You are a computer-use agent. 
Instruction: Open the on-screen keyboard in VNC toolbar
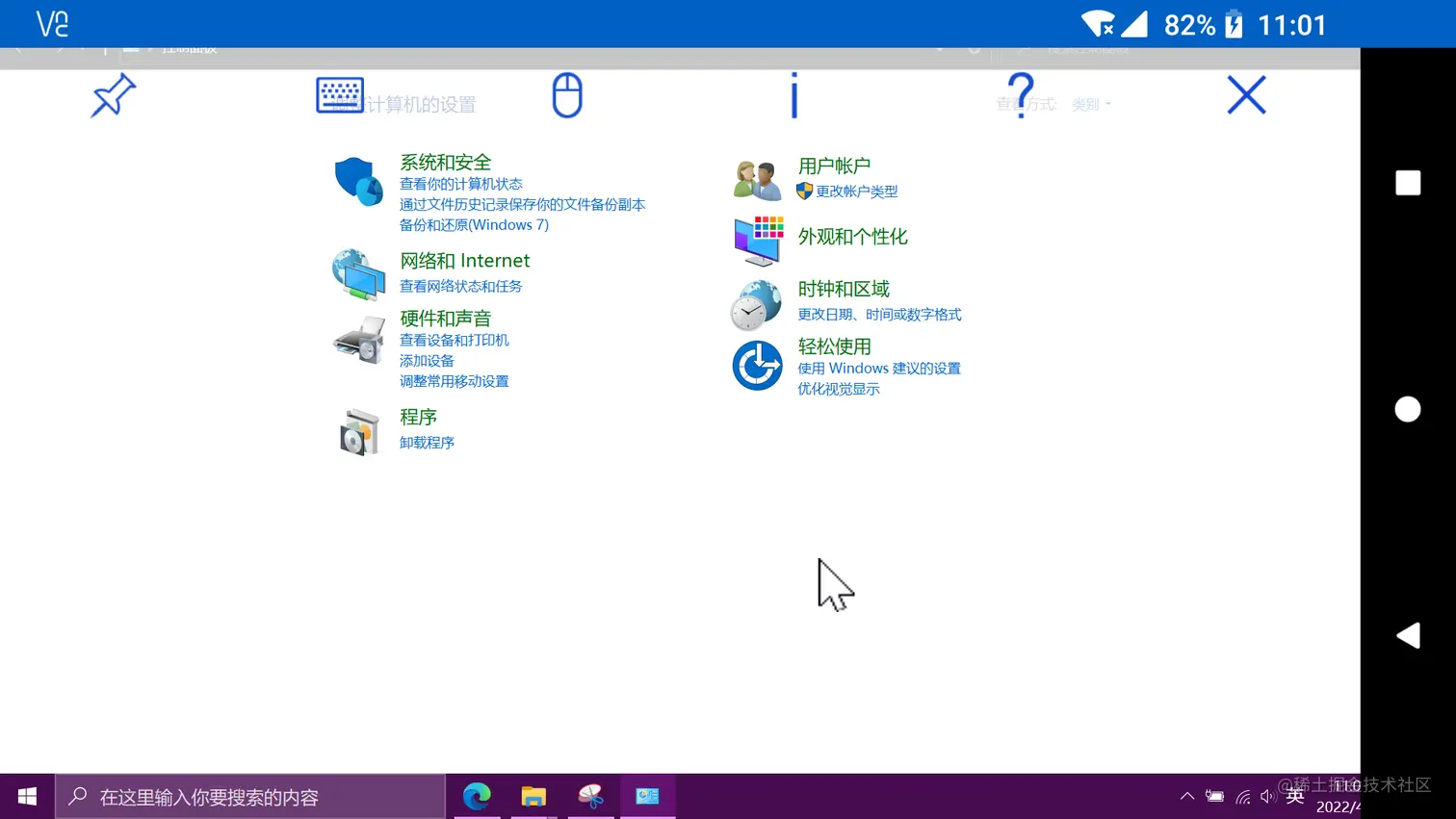coord(339,94)
